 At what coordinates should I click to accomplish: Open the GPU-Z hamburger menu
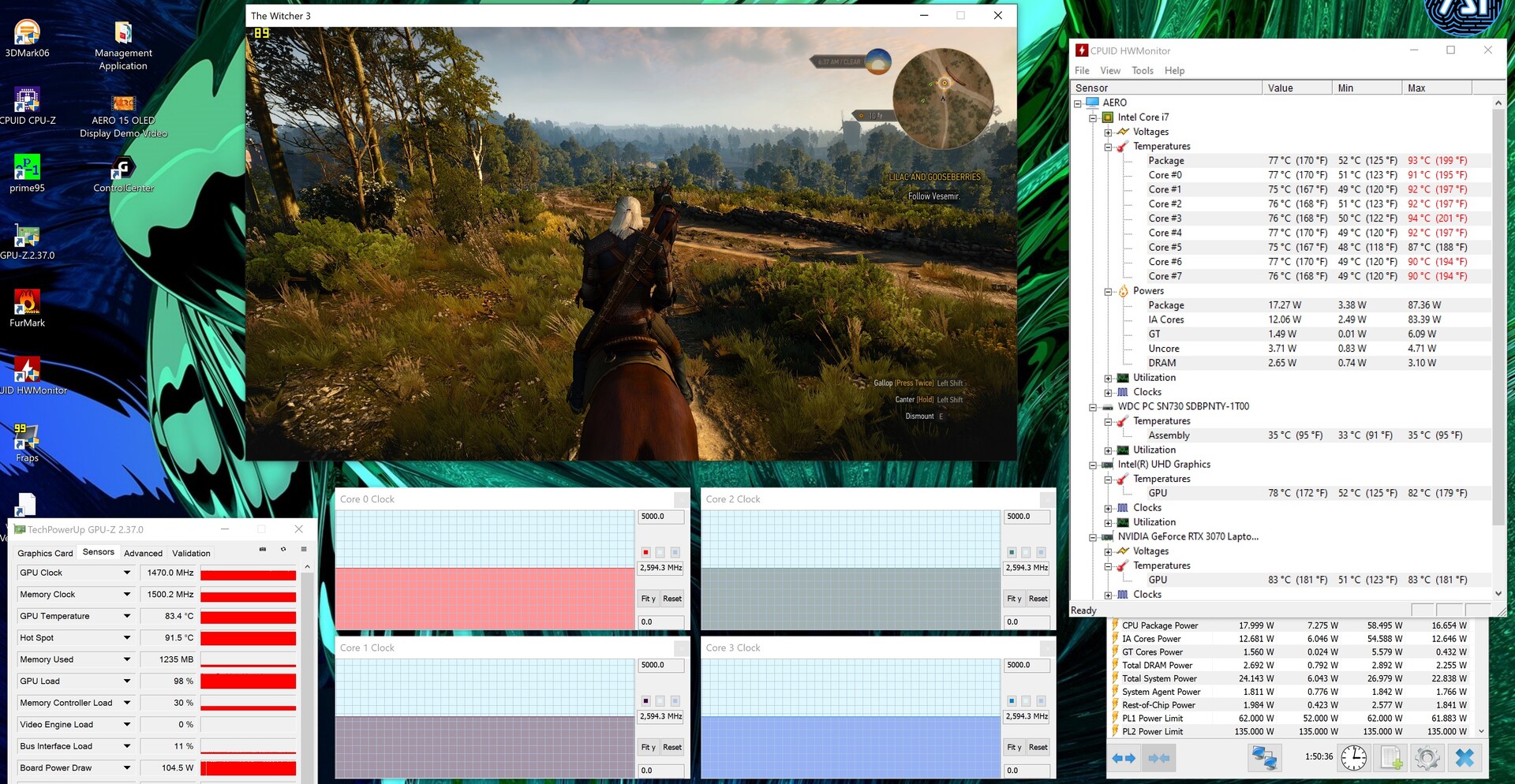click(304, 549)
